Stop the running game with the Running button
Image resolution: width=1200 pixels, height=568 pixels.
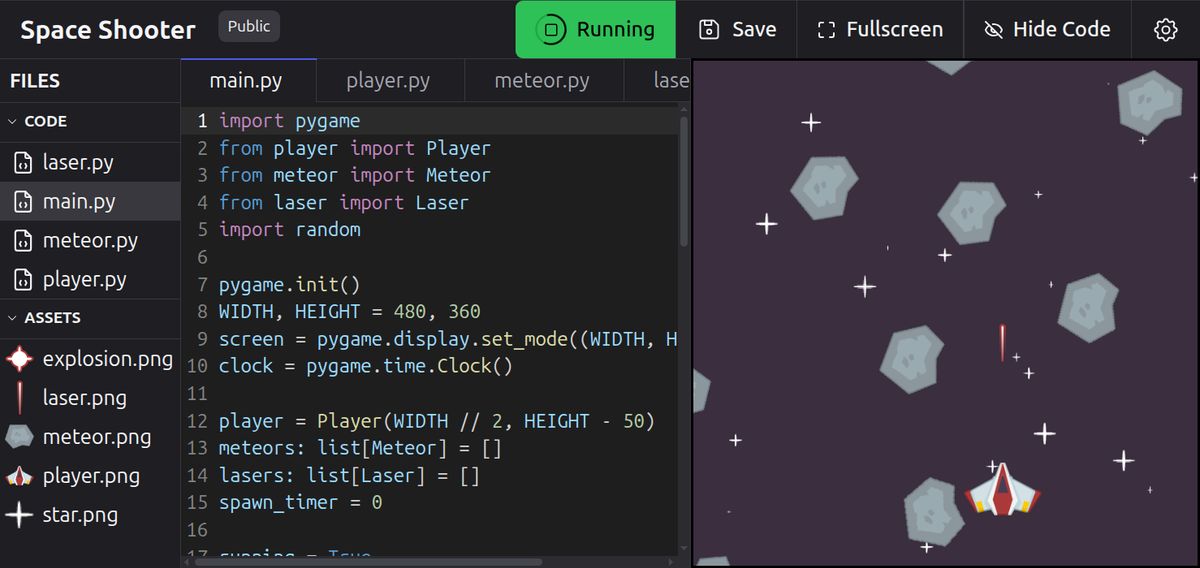coord(596,29)
